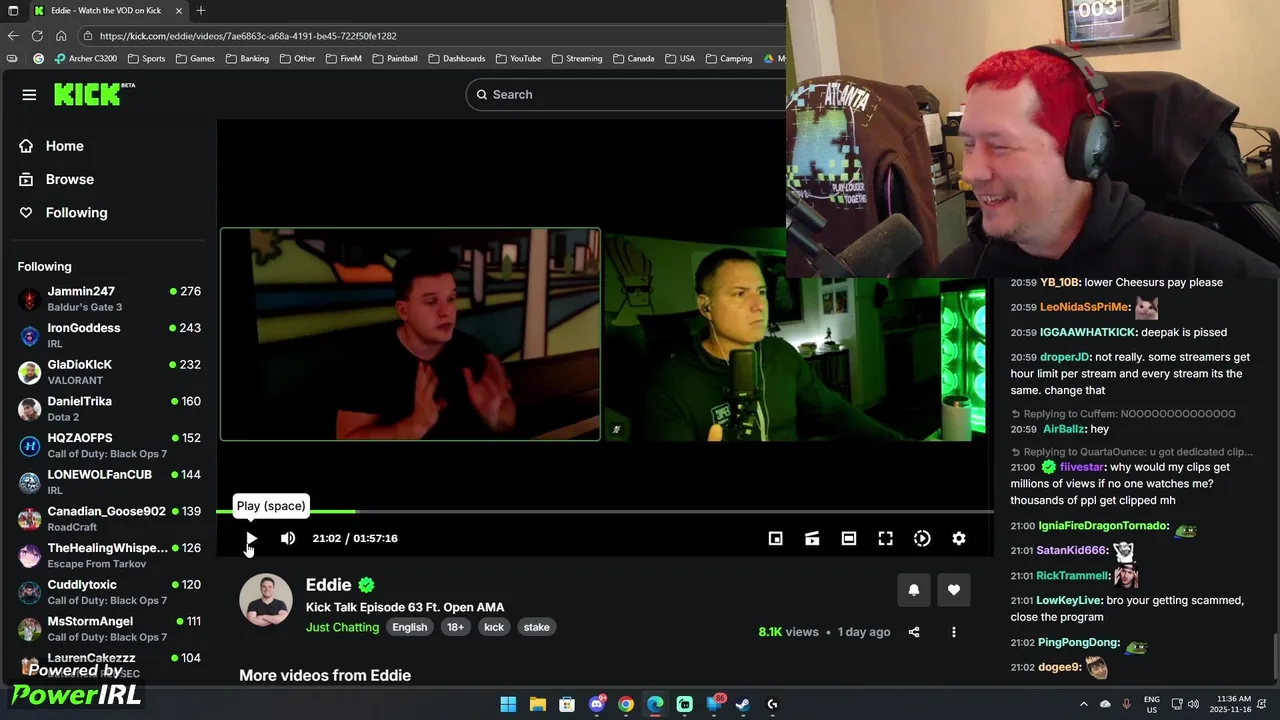The image size is (1280, 720).
Task: Open the Kick hamburger sidebar menu
Action: pyautogui.click(x=29, y=94)
